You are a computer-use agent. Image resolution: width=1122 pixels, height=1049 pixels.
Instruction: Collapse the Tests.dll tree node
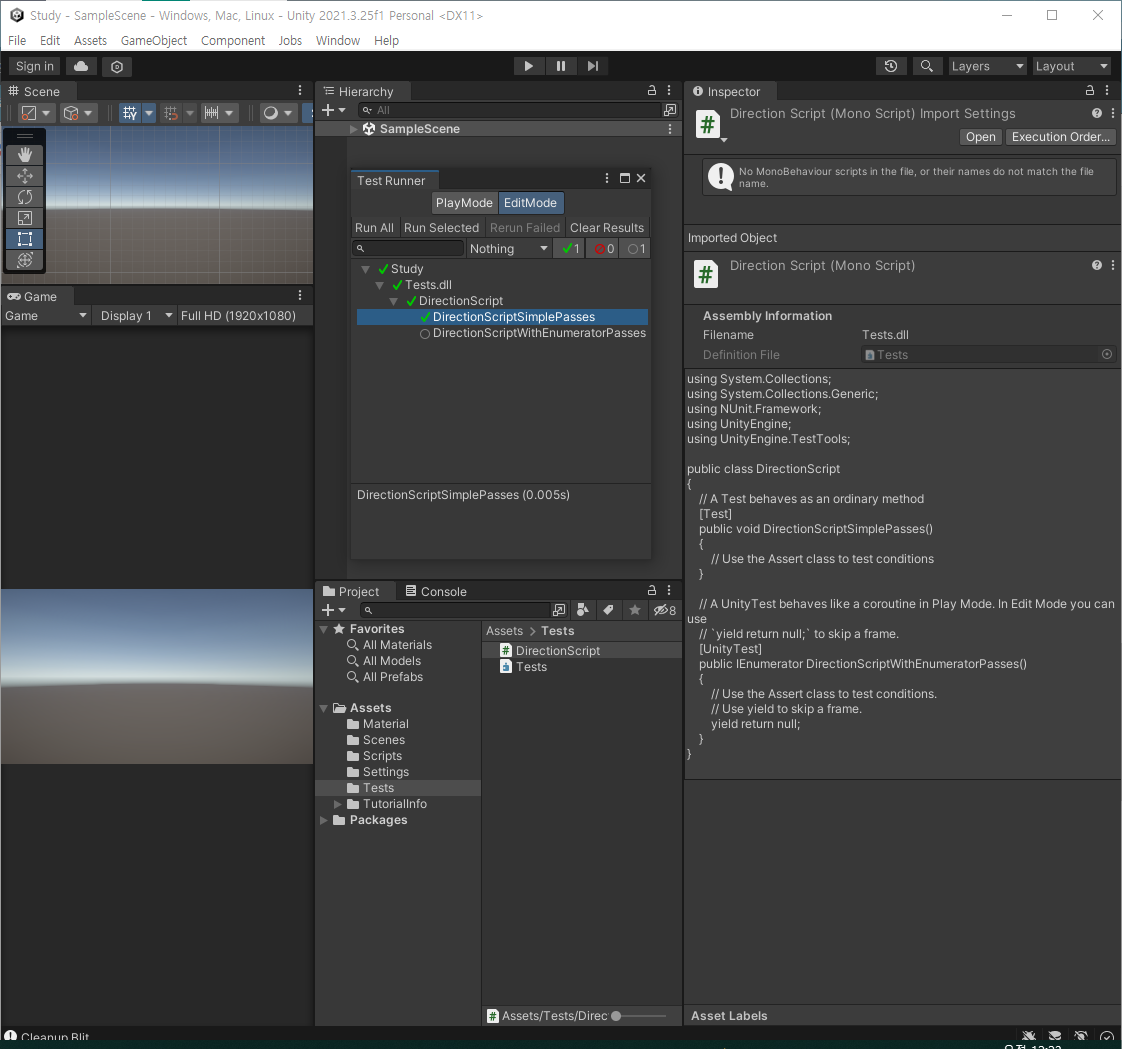[x=380, y=286]
